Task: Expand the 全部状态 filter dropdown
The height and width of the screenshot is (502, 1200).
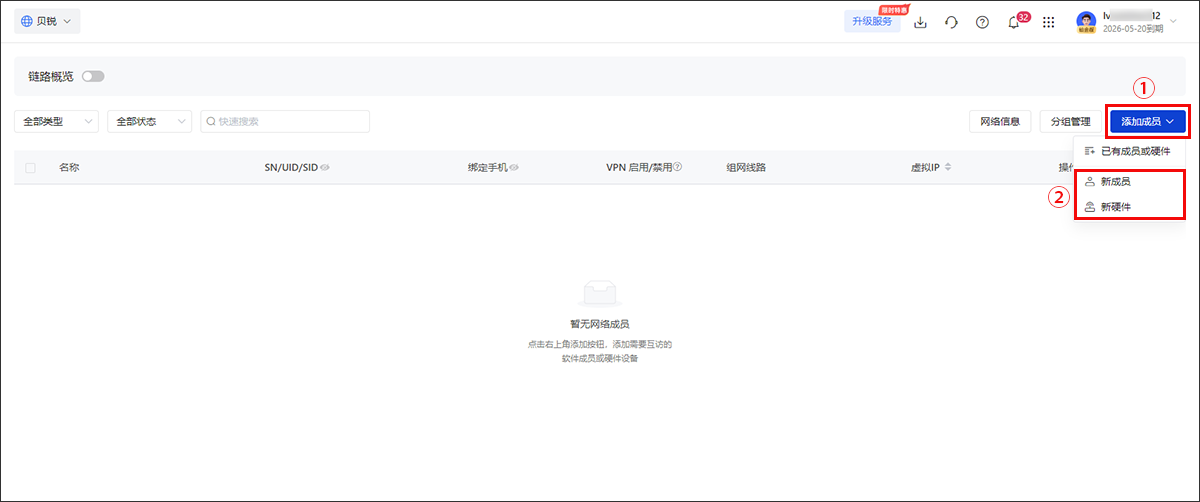Action: click(x=149, y=121)
